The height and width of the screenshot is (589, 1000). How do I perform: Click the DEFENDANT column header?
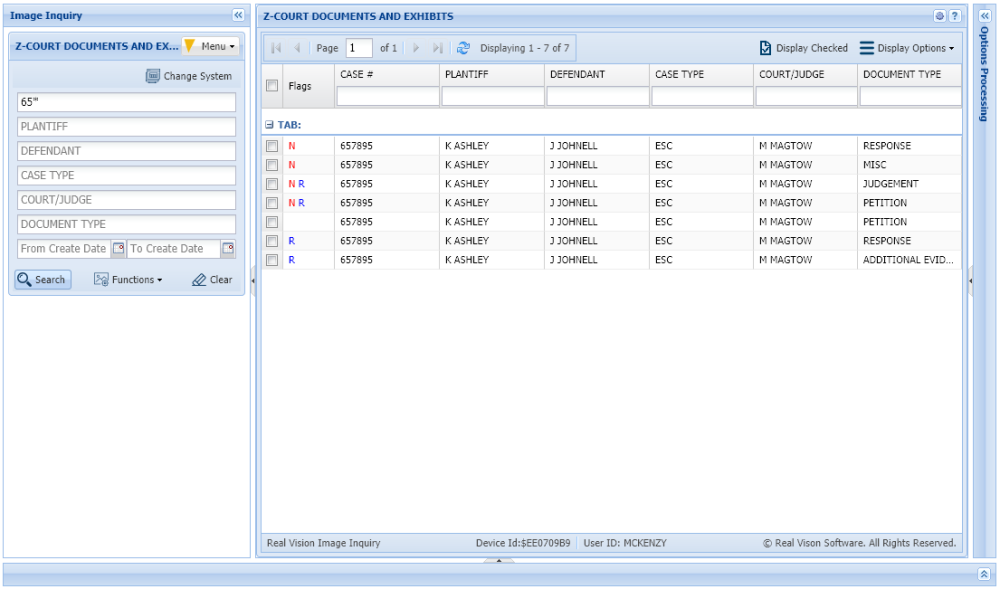coord(597,75)
